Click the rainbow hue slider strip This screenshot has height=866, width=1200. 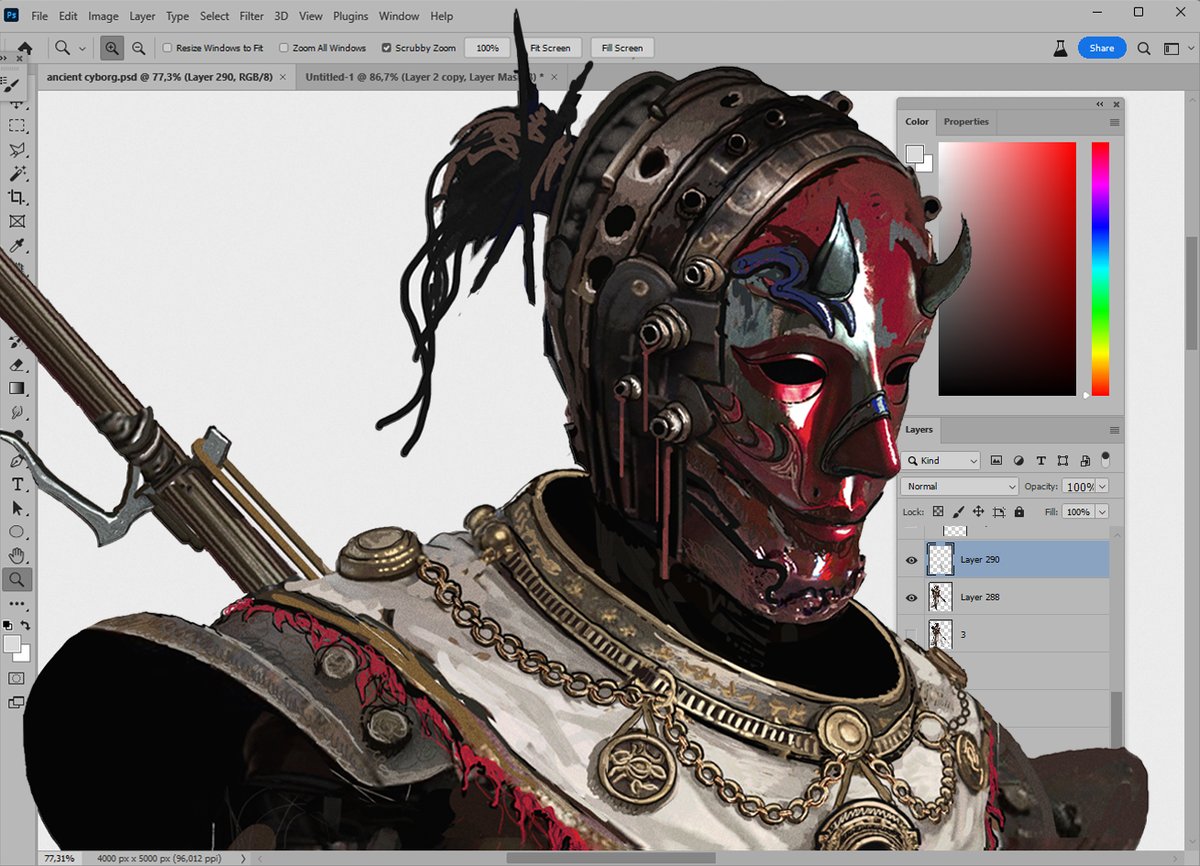(1100, 268)
